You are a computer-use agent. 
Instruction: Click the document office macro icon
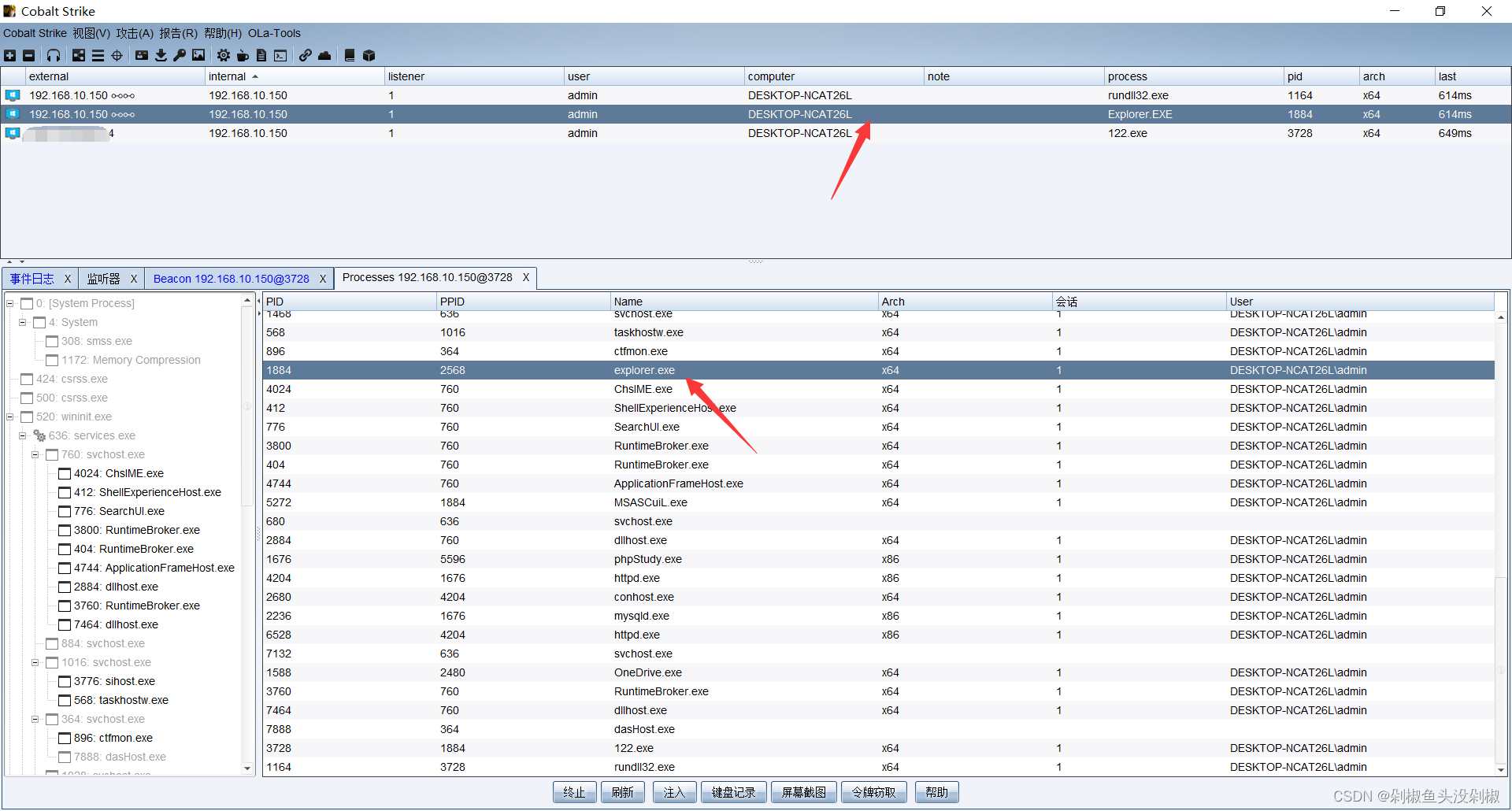pos(261,55)
